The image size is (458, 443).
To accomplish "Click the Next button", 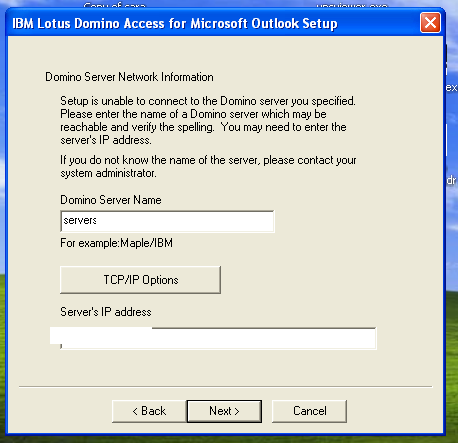I will tap(224, 411).
